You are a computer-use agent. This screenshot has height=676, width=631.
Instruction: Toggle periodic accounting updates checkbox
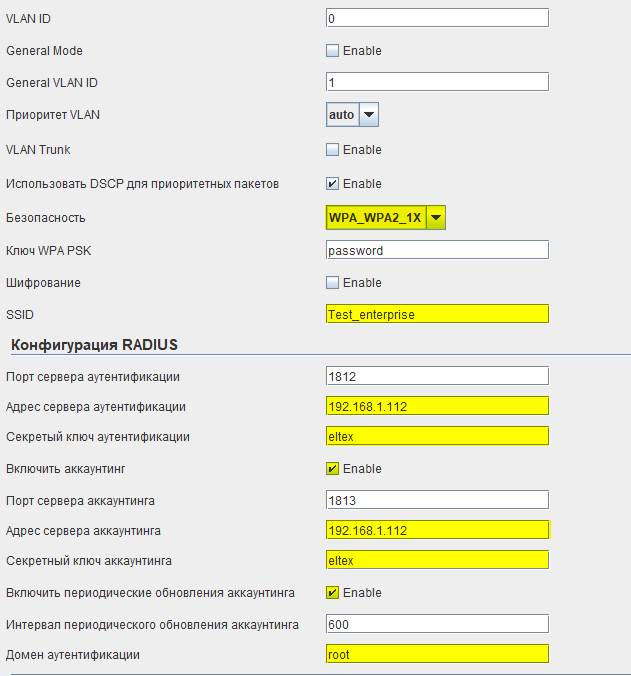click(x=332, y=593)
